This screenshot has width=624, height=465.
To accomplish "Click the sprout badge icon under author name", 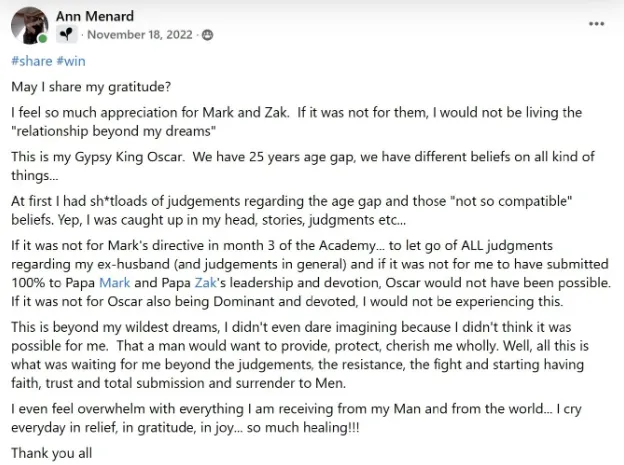I will [x=66, y=34].
